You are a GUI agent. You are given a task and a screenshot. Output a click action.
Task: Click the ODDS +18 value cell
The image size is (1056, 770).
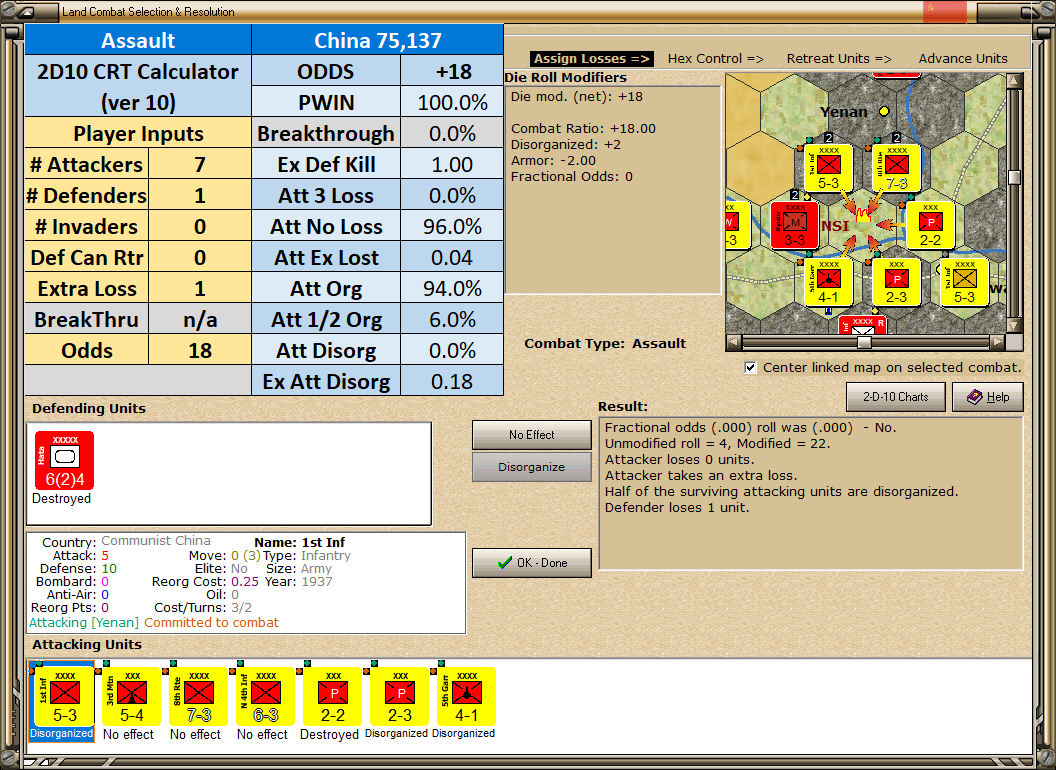click(452, 71)
